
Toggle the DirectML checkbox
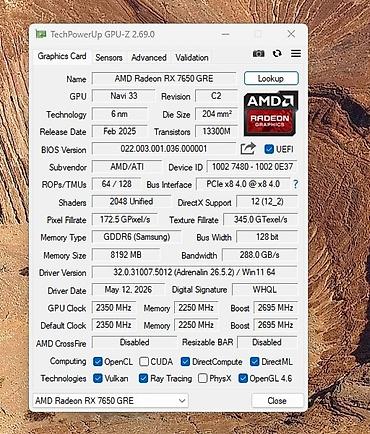(255, 362)
